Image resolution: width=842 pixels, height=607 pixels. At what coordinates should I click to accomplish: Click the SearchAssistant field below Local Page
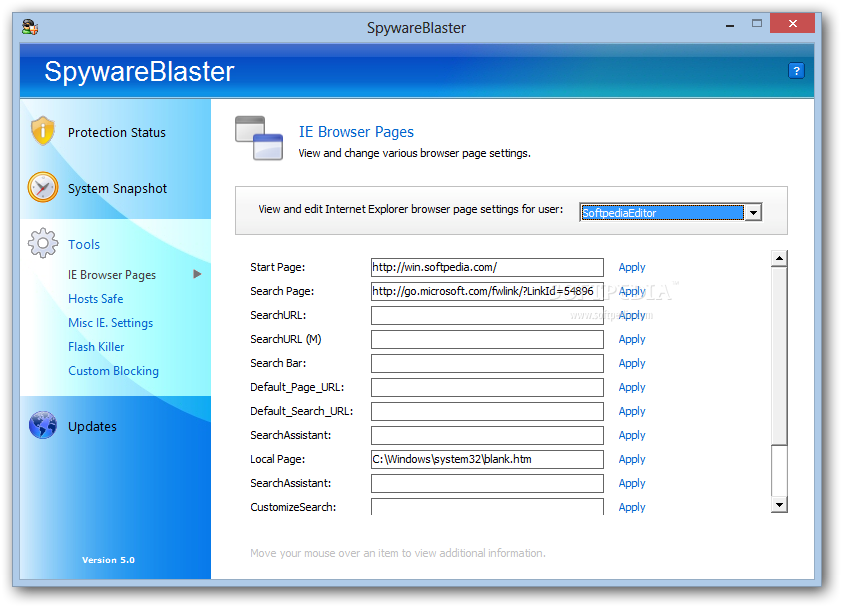tap(487, 483)
